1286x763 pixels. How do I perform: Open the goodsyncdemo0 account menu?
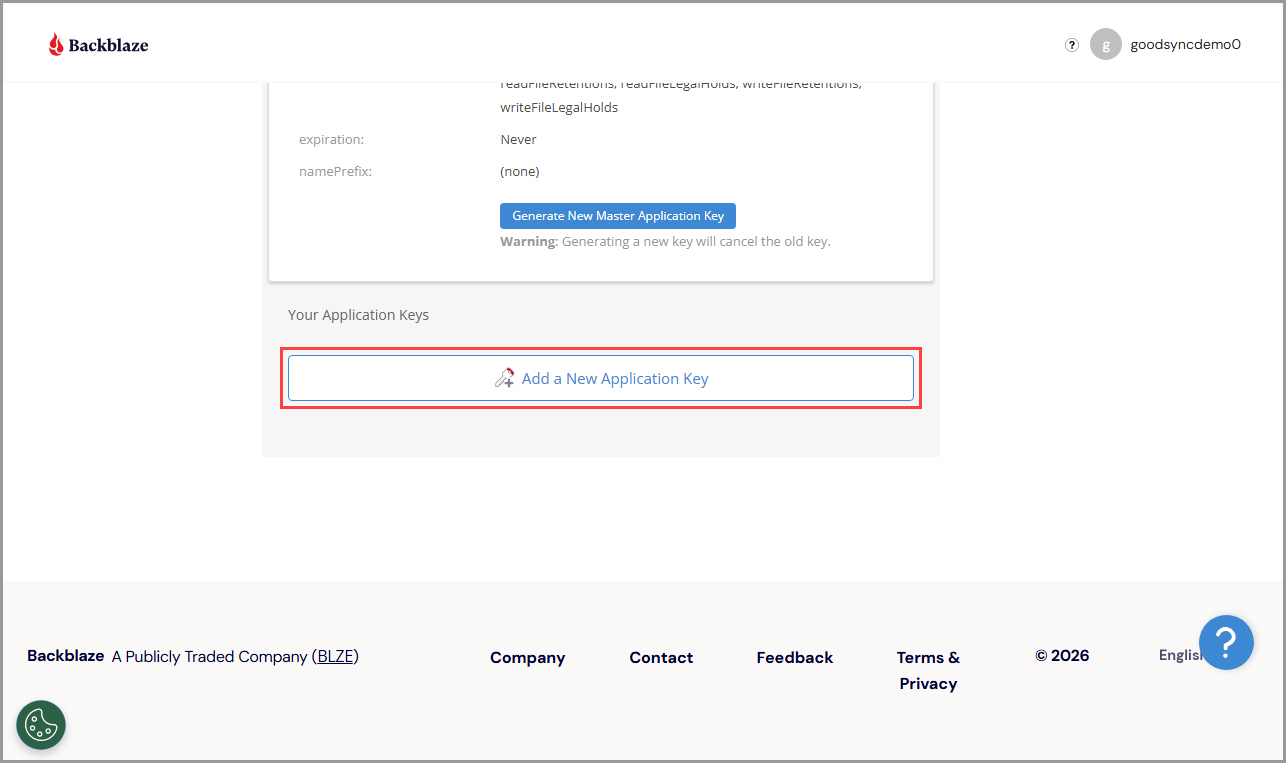(x=1185, y=44)
